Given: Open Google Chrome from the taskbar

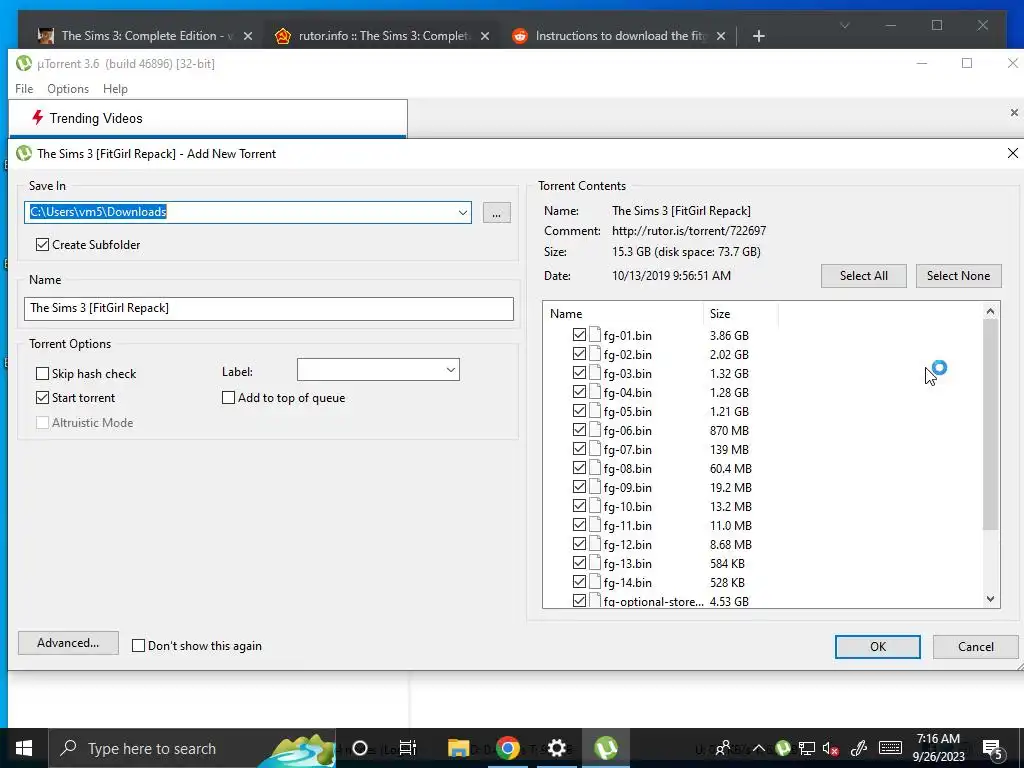Looking at the screenshot, I should coord(507,748).
